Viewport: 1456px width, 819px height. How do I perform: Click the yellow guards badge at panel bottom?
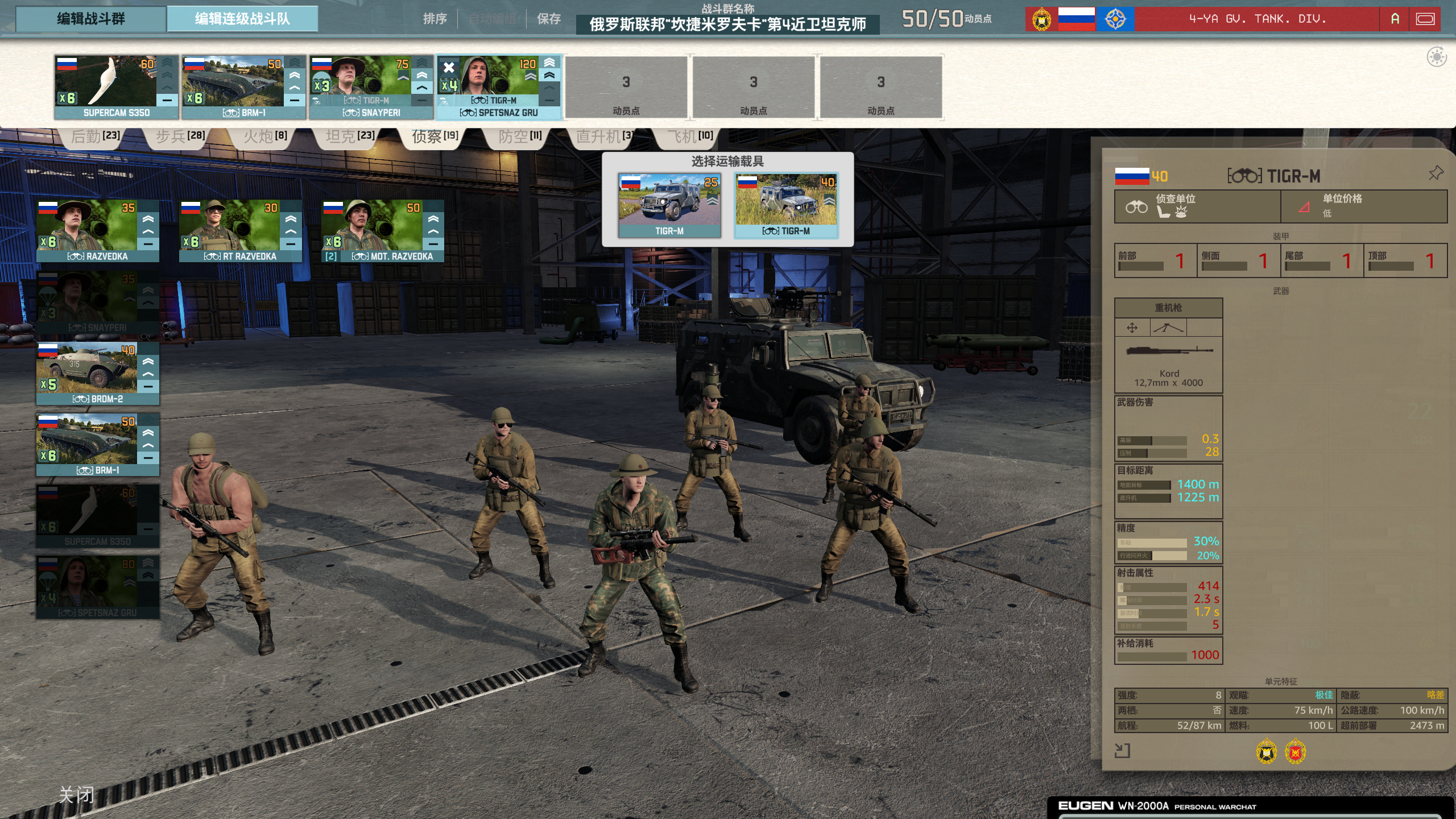click(1267, 752)
